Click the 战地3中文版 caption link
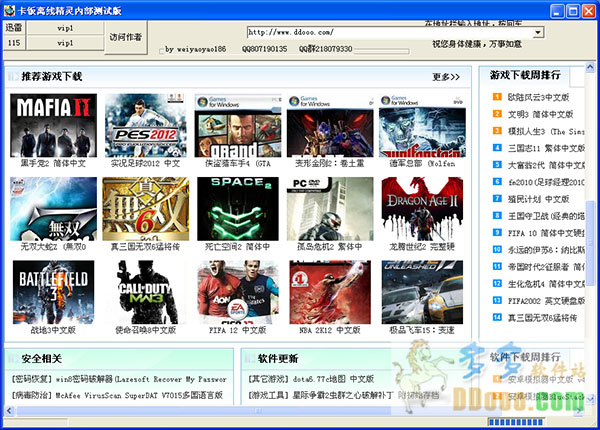 [53, 330]
